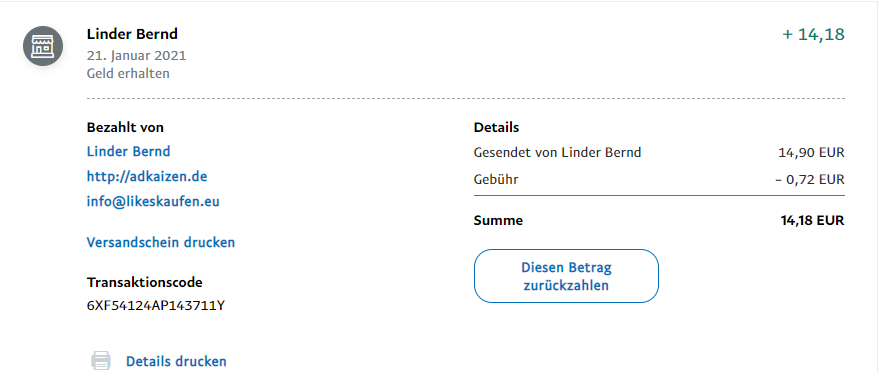Click the Transaktionscode heading

[x=144, y=282]
